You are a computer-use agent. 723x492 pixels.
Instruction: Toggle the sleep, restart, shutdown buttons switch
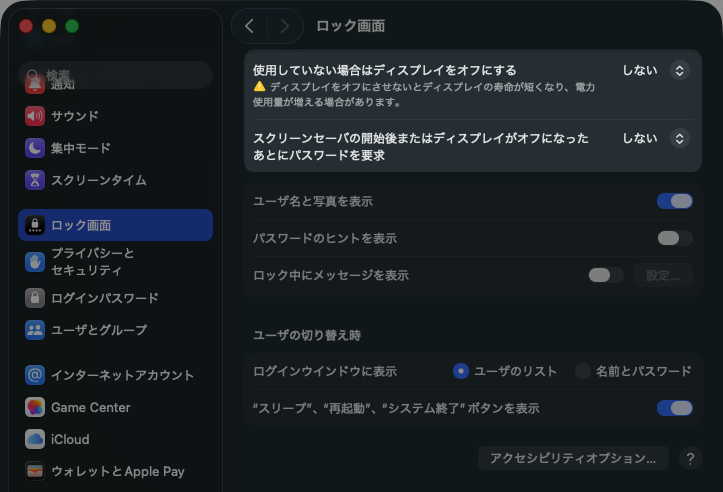pos(674,408)
